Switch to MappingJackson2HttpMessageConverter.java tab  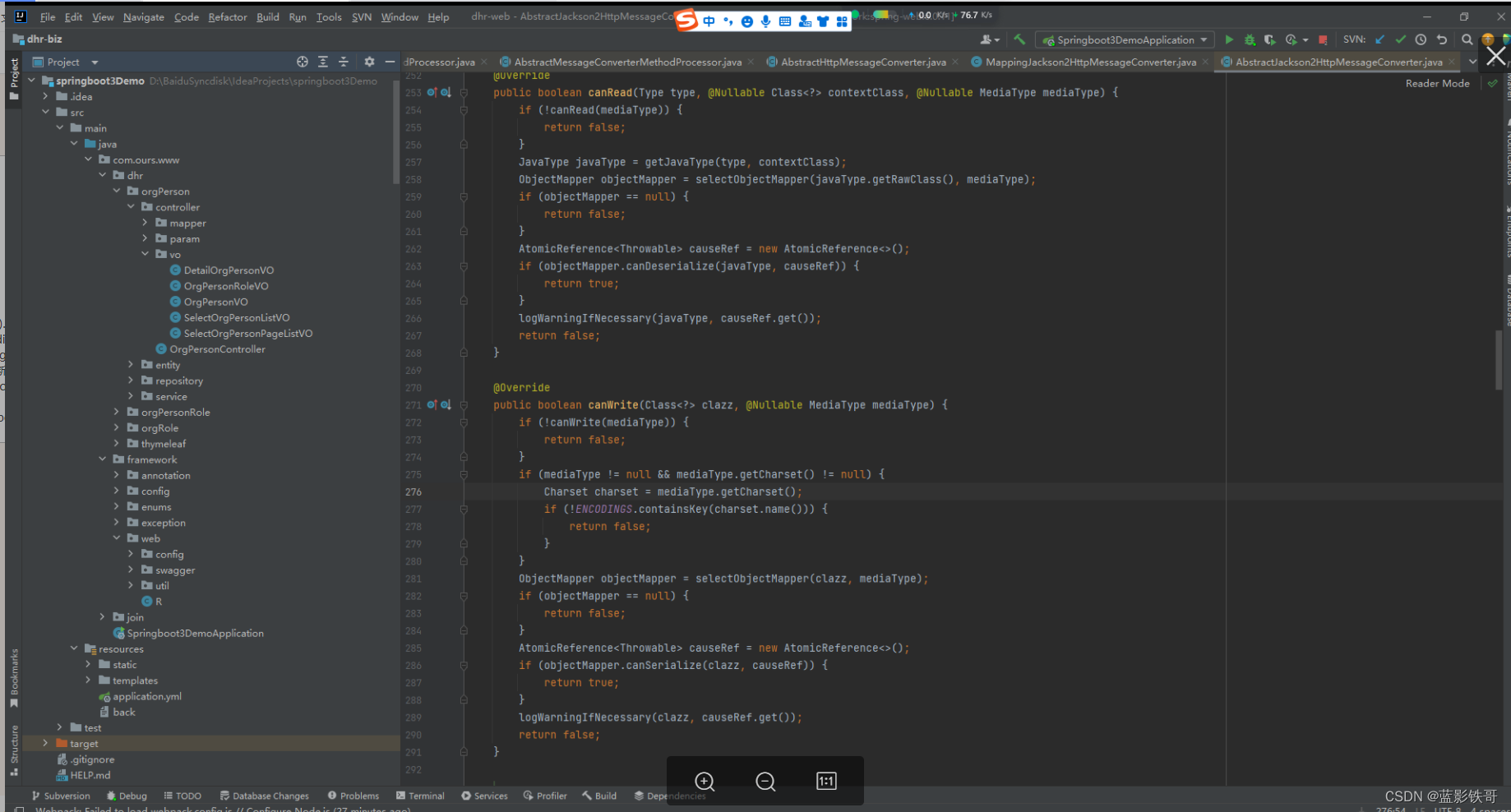point(1091,62)
